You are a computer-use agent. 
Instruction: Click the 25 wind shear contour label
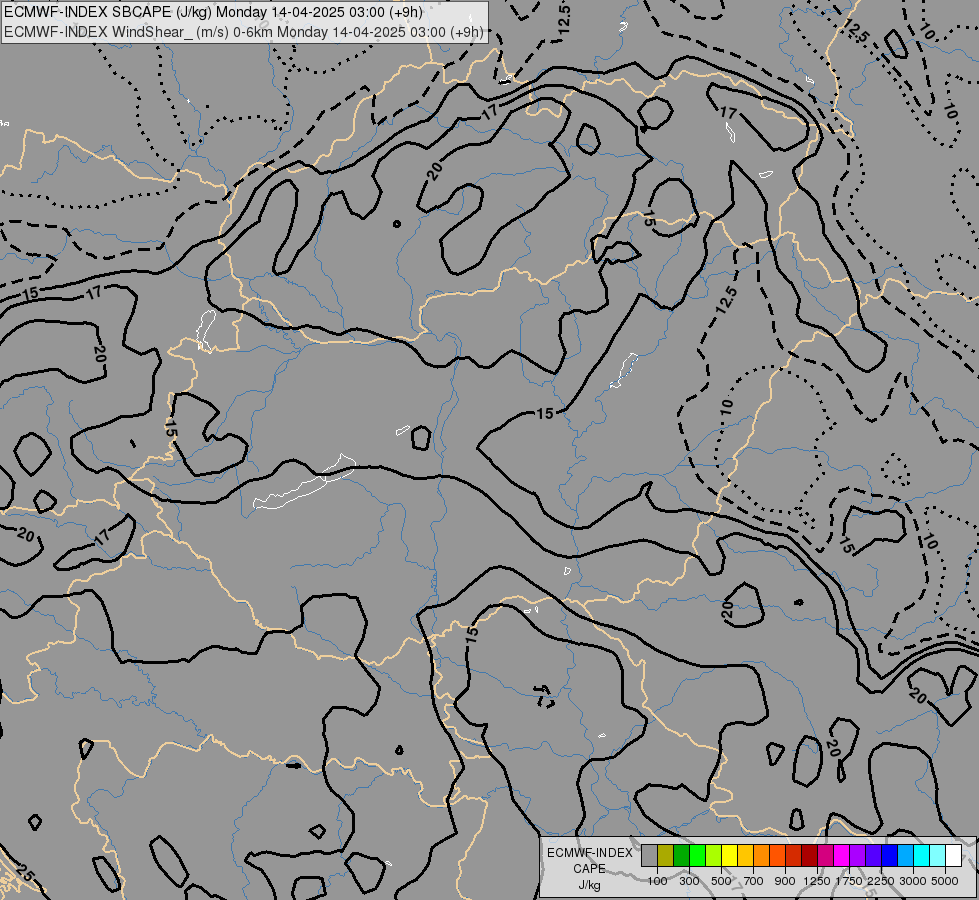23,872
